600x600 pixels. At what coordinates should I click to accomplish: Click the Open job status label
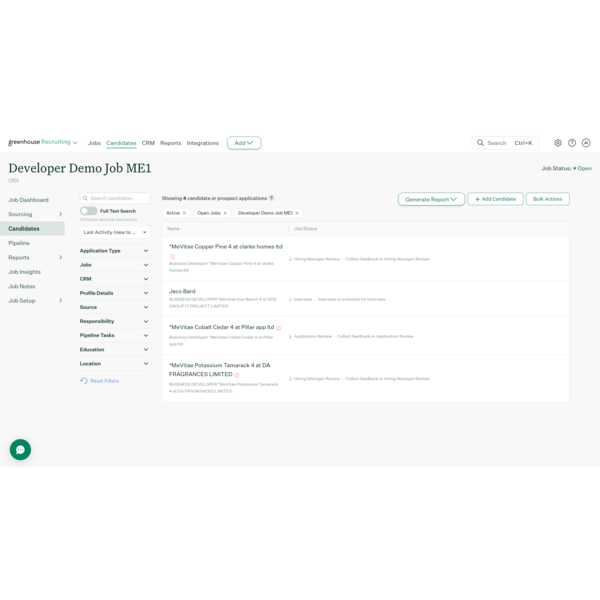click(x=584, y=168)
